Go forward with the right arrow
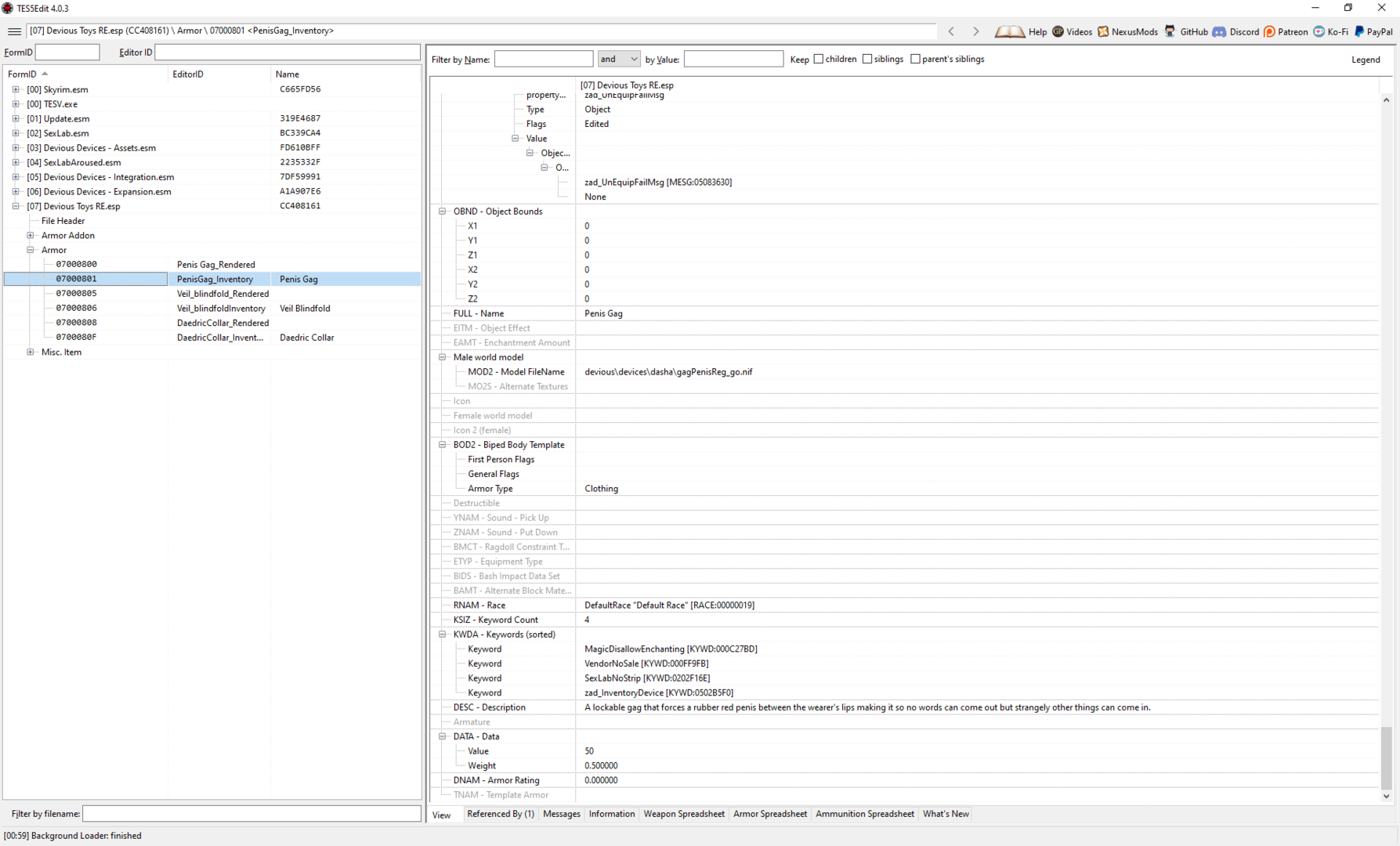 [975, 31]
